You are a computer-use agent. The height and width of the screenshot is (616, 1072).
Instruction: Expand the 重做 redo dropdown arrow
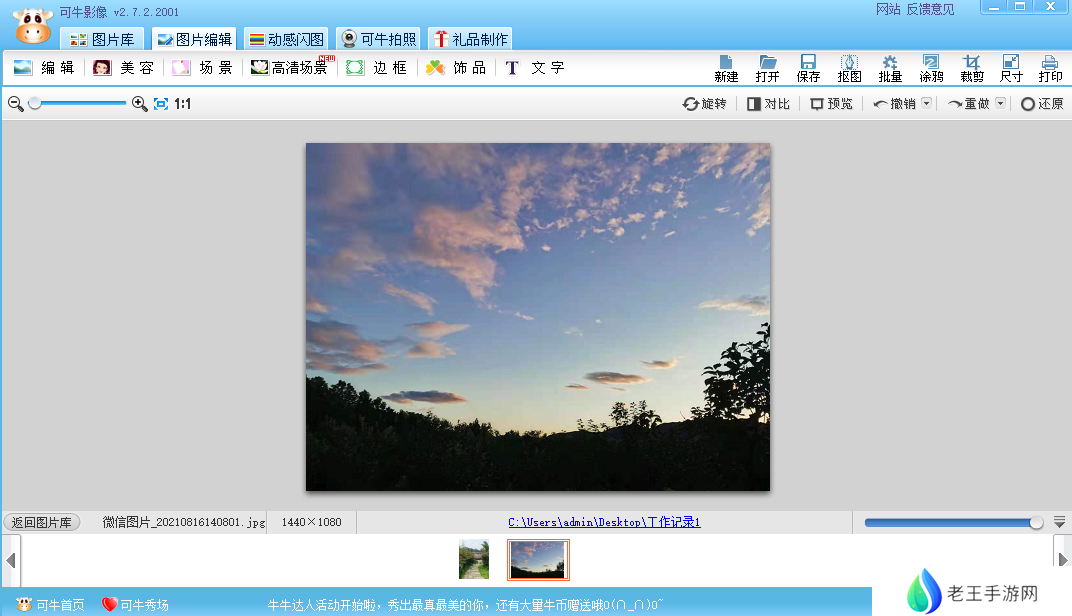coord(1000,103)
